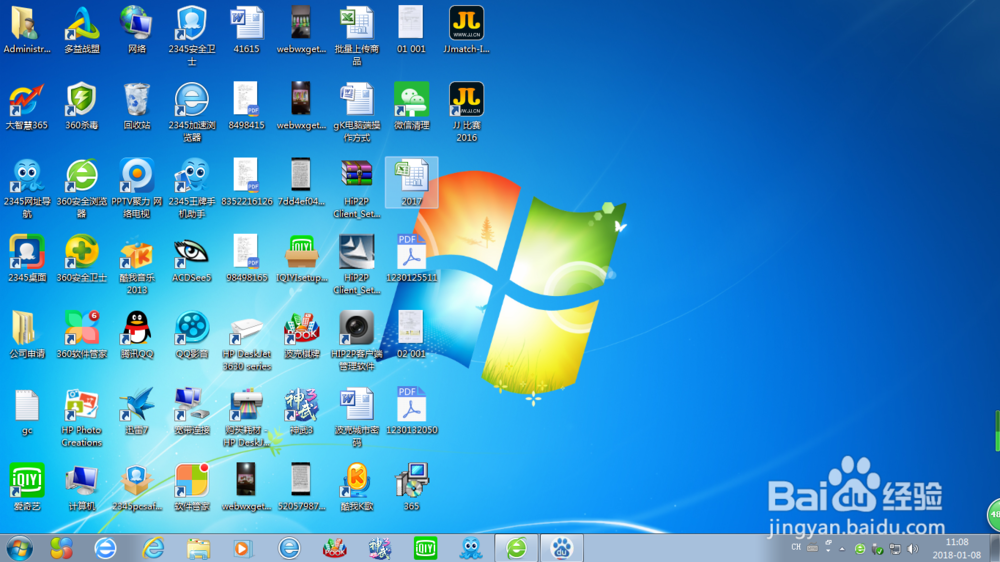
Task: Select the 360安全卫士 desktop icon
Action: (x=82, y=258)
